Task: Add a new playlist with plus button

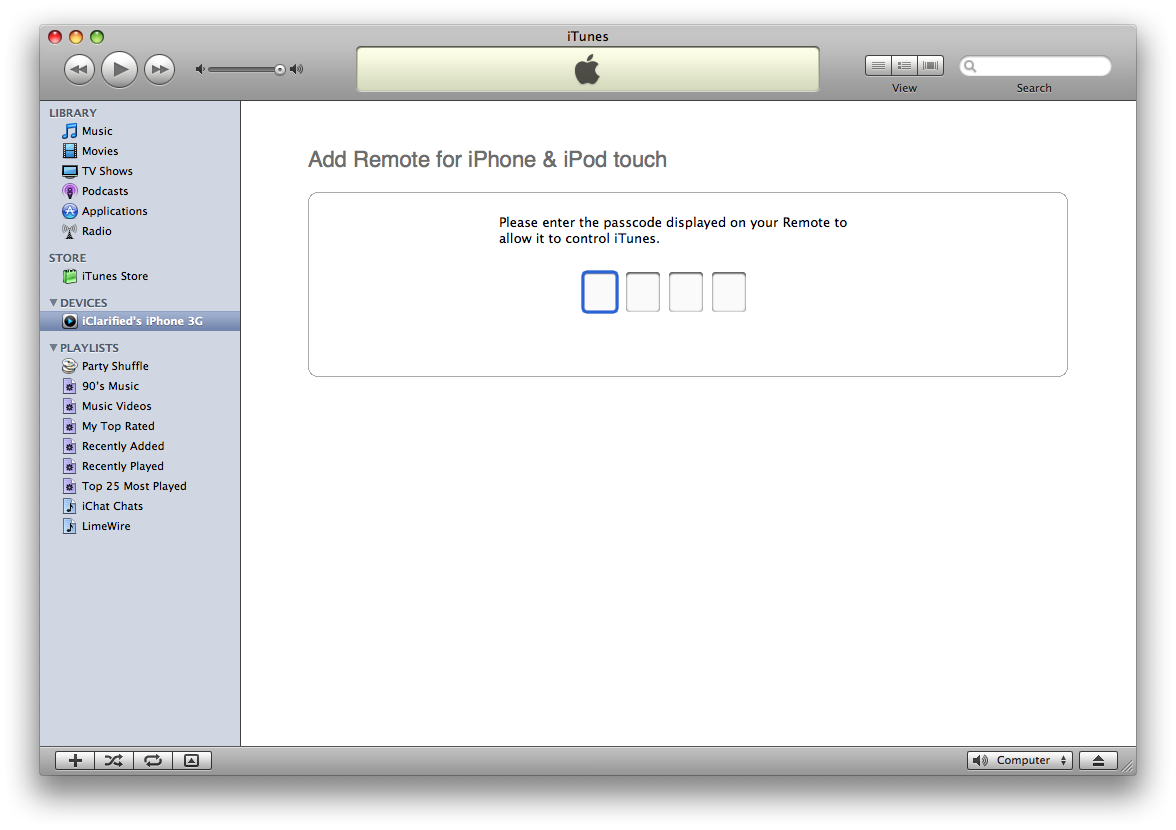Action: (75, 760)
